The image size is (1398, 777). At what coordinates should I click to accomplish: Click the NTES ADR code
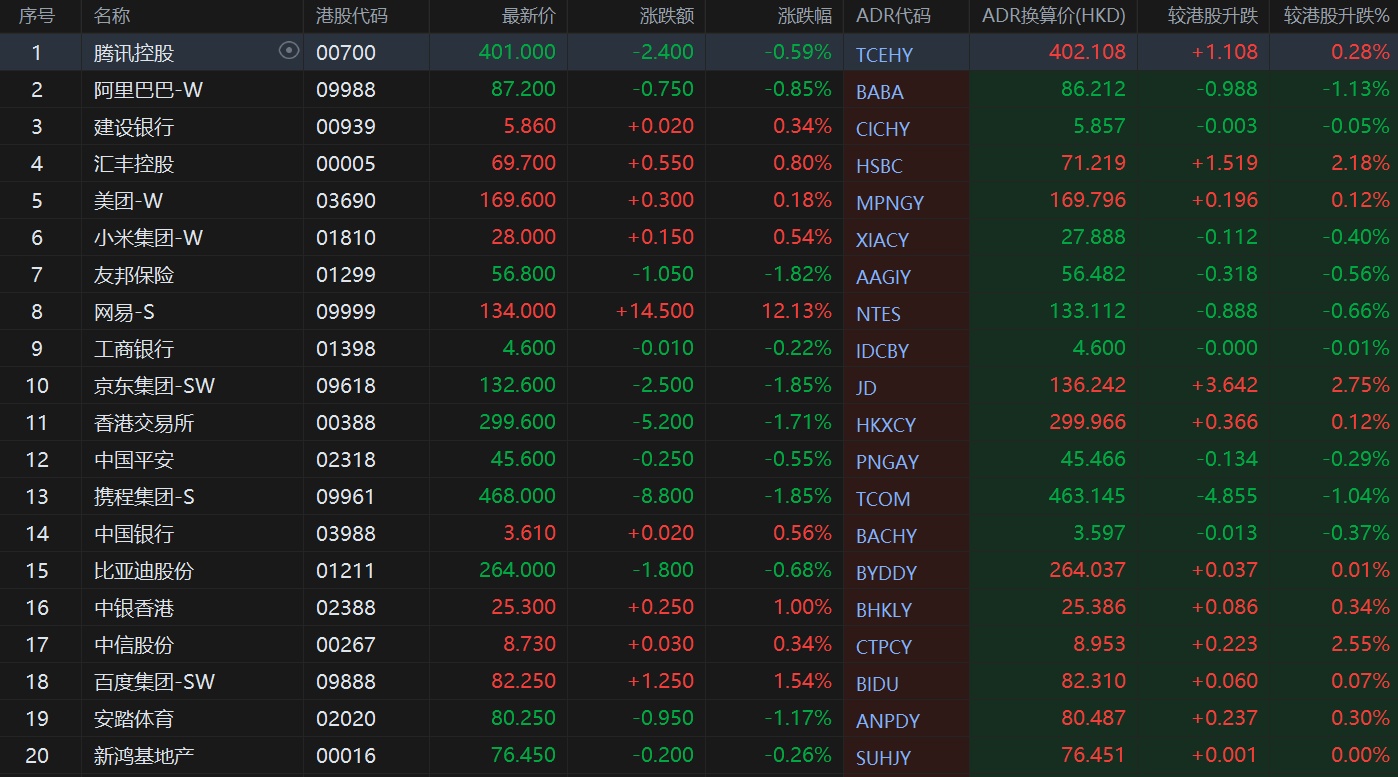click(x=878, y=314)
